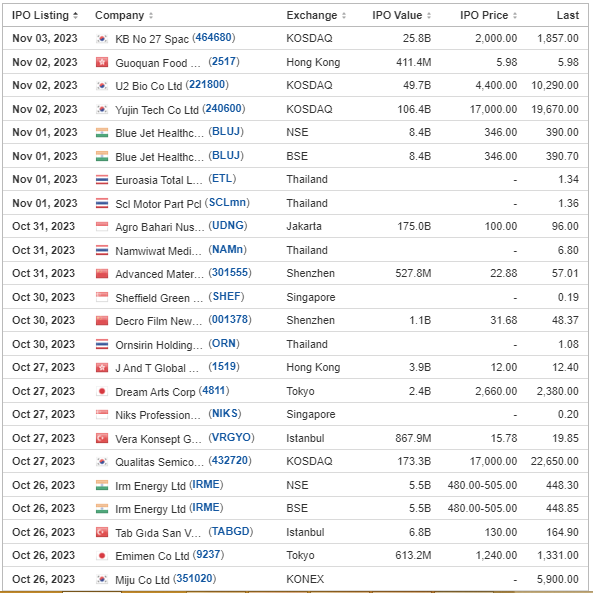The width and height of the screenshot is (593, 593).
Task: Click the IPO Value column header
Action: pos(397,16)
